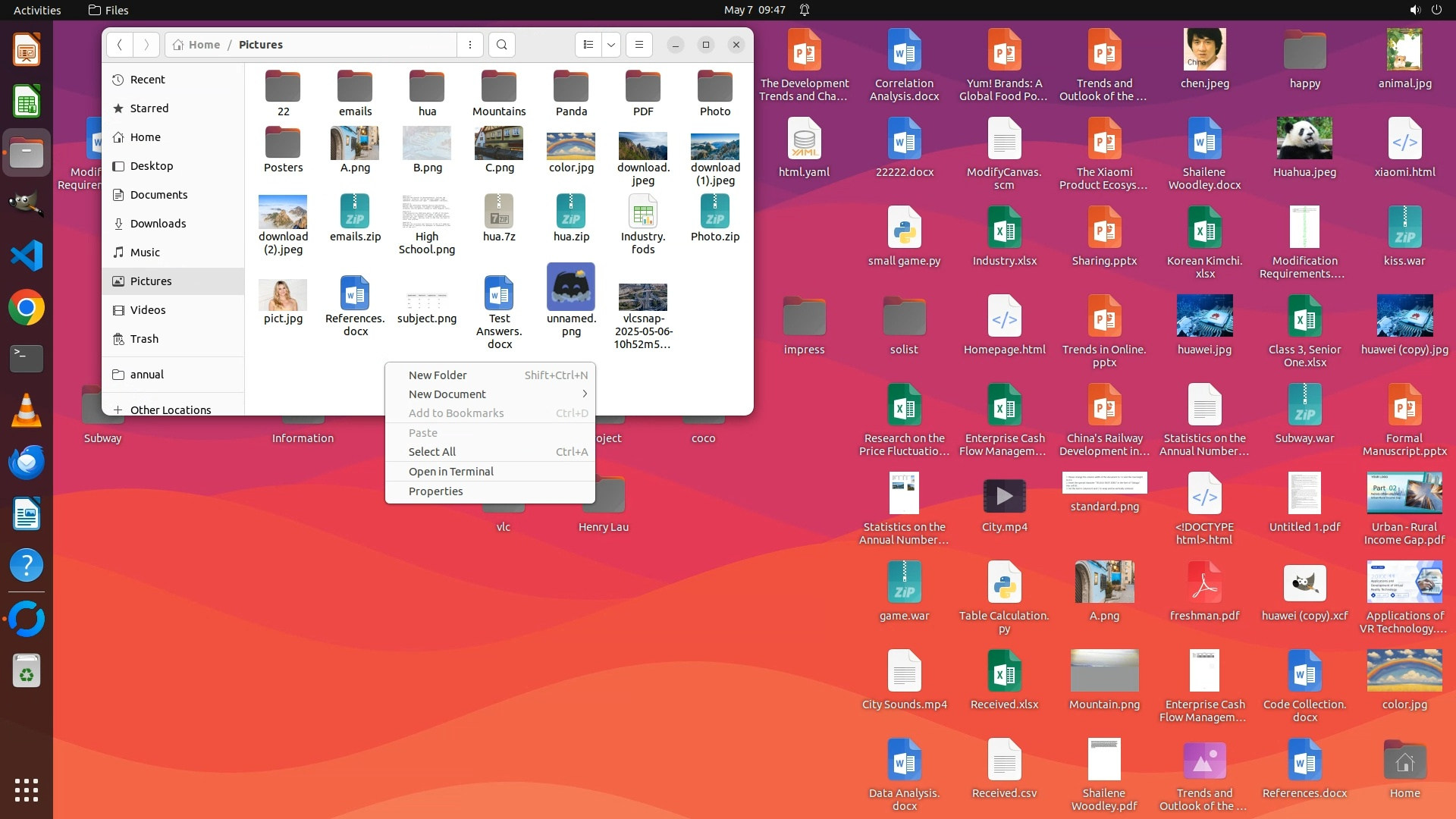Open Downloads in the sidebar
The width and height of the screenshot is (1456, 819).
158,223
